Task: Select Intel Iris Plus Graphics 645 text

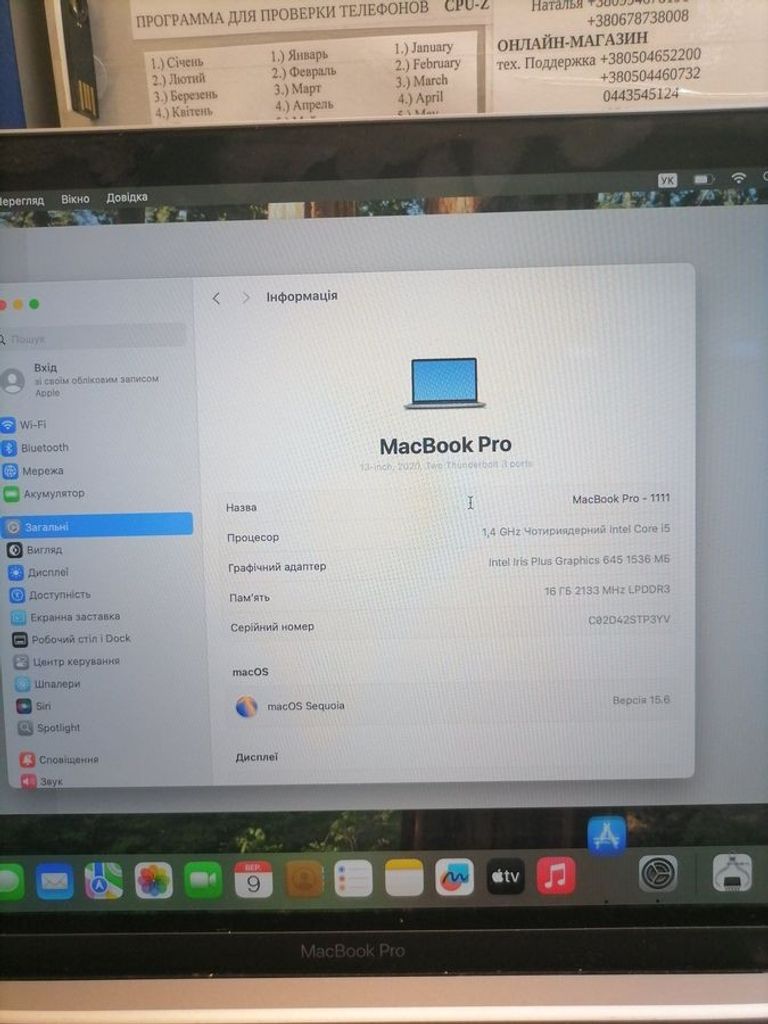Action: 579,560
